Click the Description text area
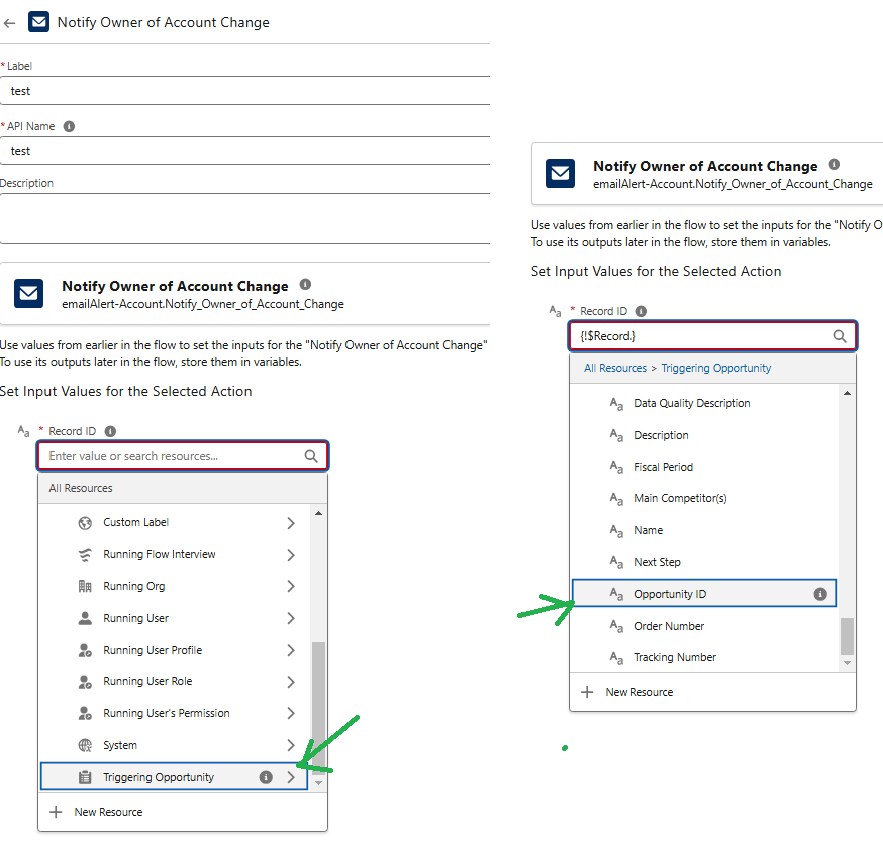The height and width of the screenshot is (841, 883). 245,219
